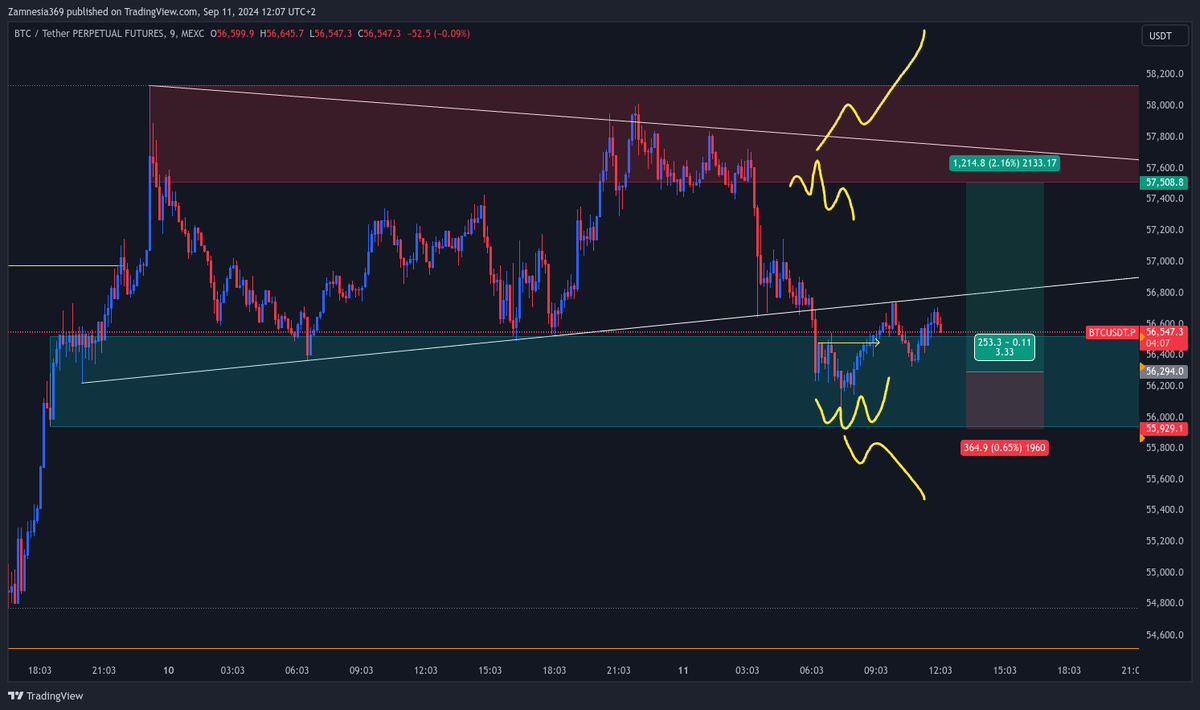Viewport: 1200px width, 710px height.
Task: Click the 58,200 price axis label
Action: [1166, 74]
